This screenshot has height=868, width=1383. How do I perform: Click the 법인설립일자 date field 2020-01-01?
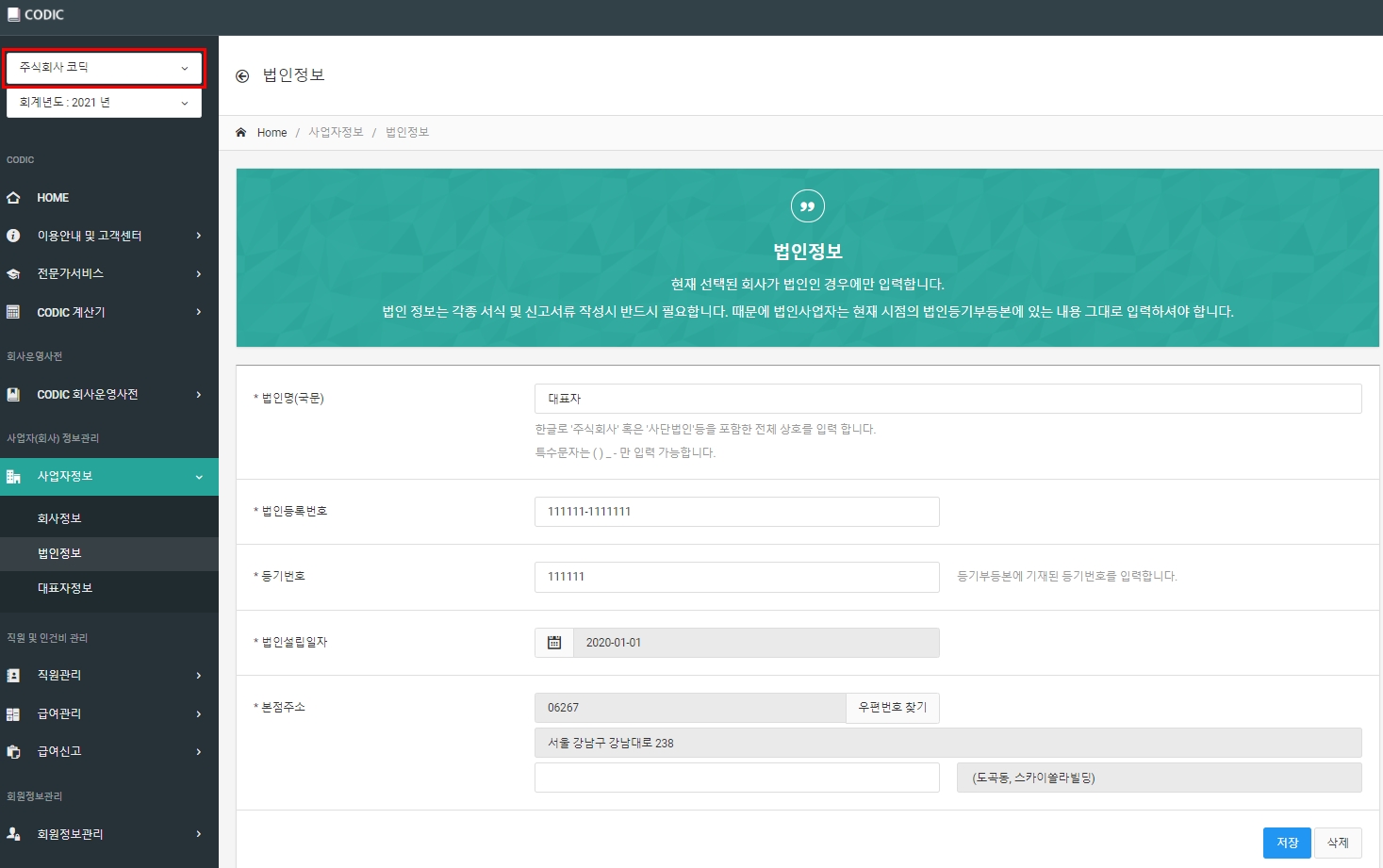pos(756,643)
